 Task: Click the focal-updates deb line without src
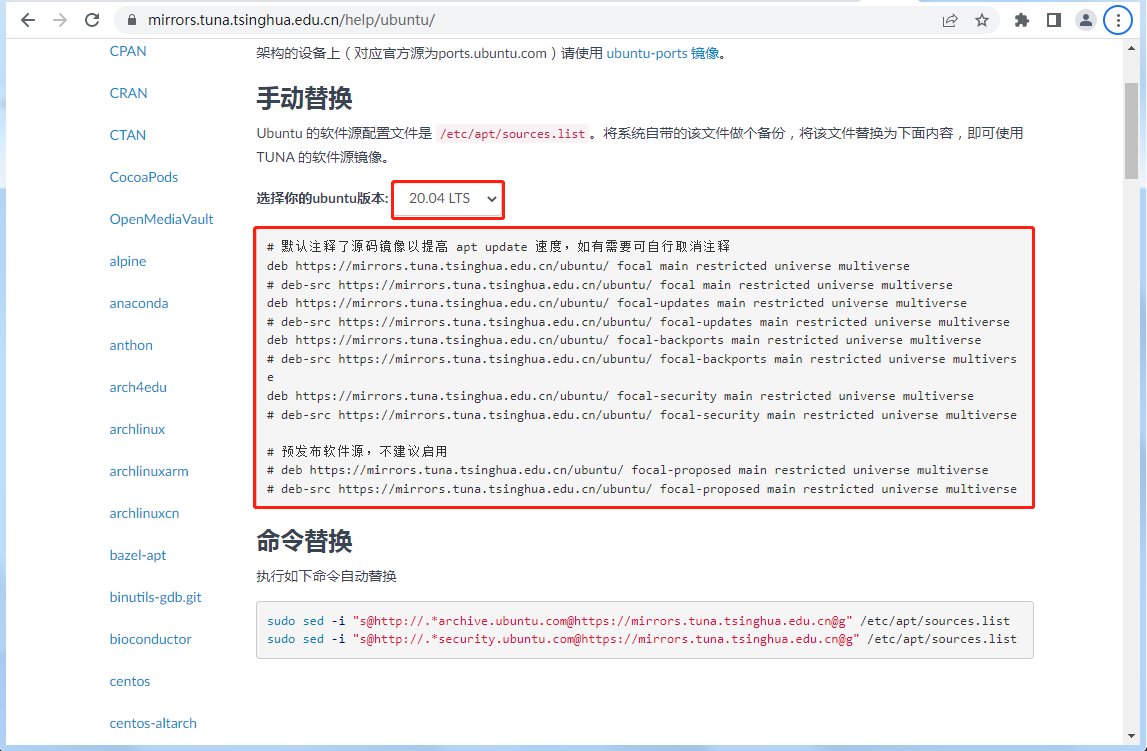tap(617, 303)
